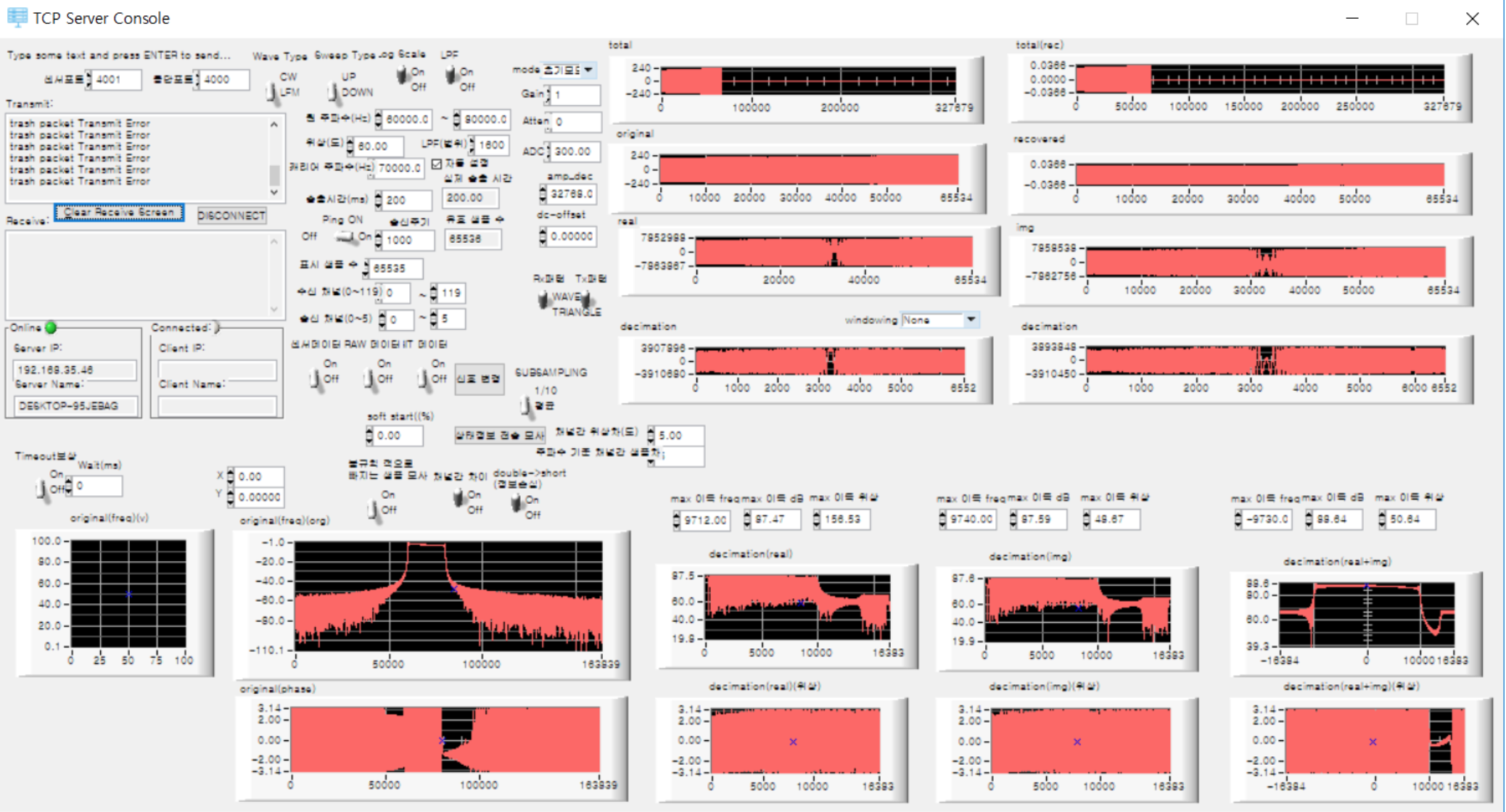Click the TCP Server Console title icon
The width and height of the screenshot is (1506, 812).
pyautogui.click(x=17, y=17)
